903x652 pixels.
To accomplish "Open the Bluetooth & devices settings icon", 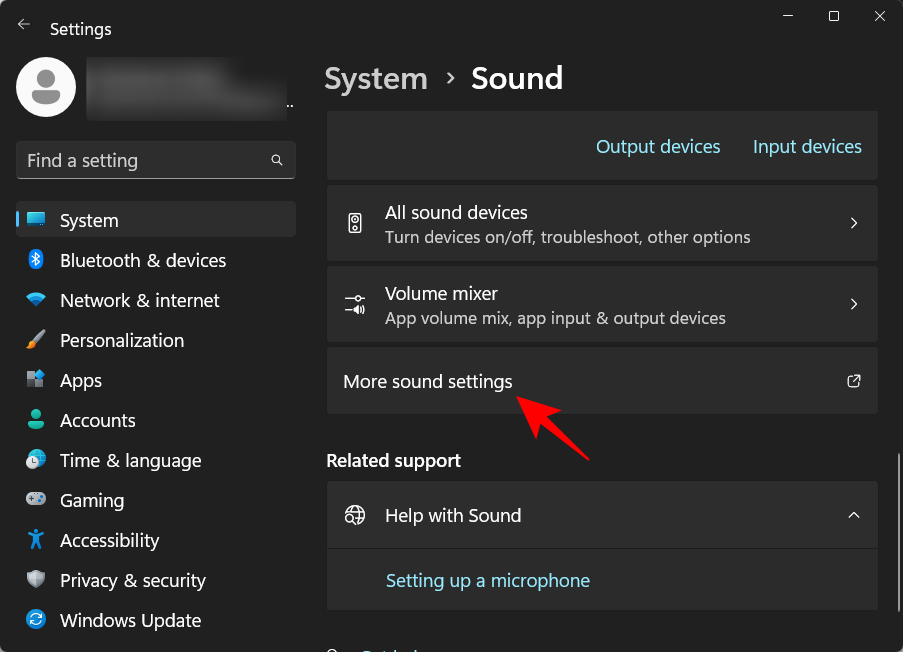I will pyautogui.click(x=36, y=260).
